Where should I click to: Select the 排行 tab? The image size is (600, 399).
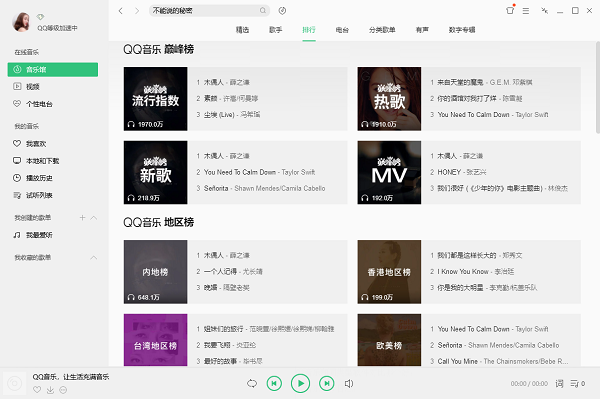tap(309, 30)
